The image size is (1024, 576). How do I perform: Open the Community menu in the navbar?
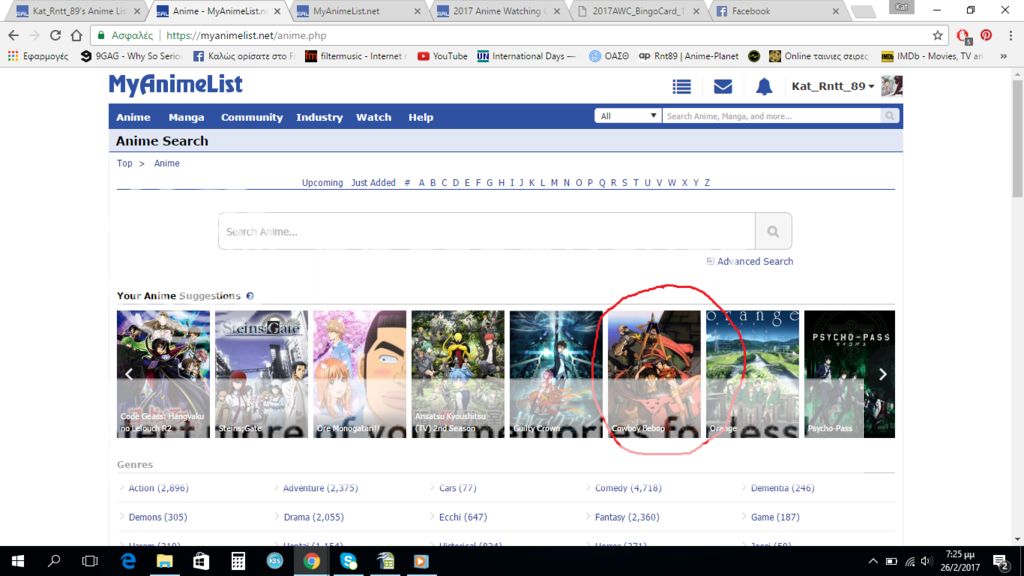tap(252, 117)
